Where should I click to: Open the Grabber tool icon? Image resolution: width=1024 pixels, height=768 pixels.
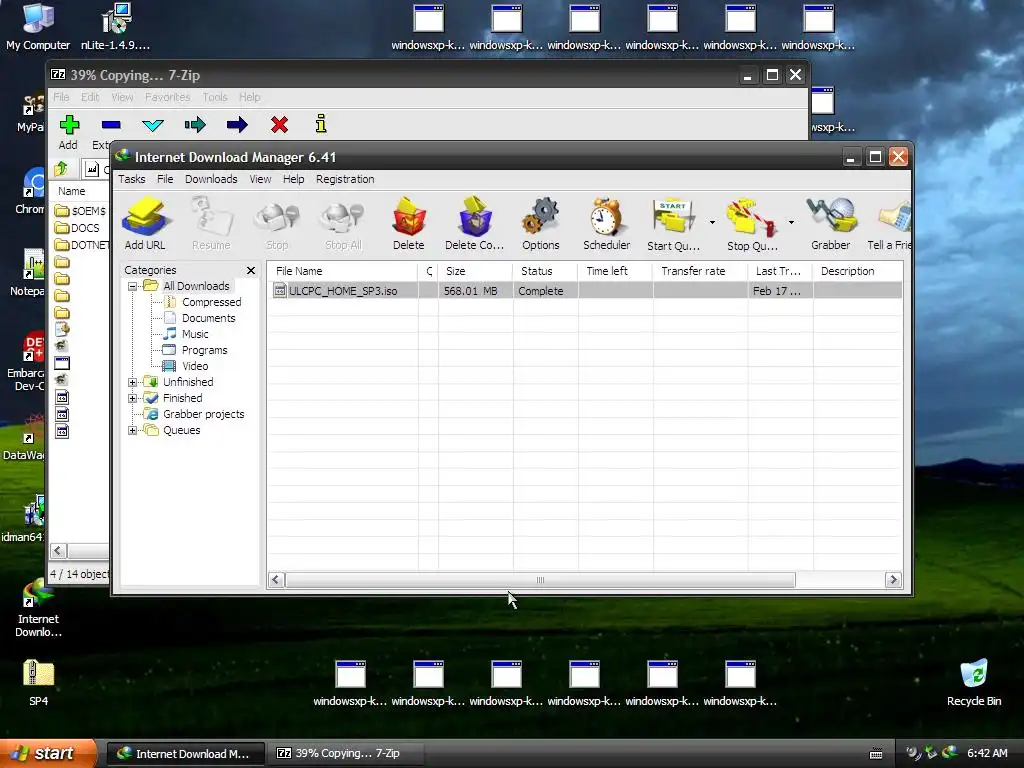(x=831, y=224)
